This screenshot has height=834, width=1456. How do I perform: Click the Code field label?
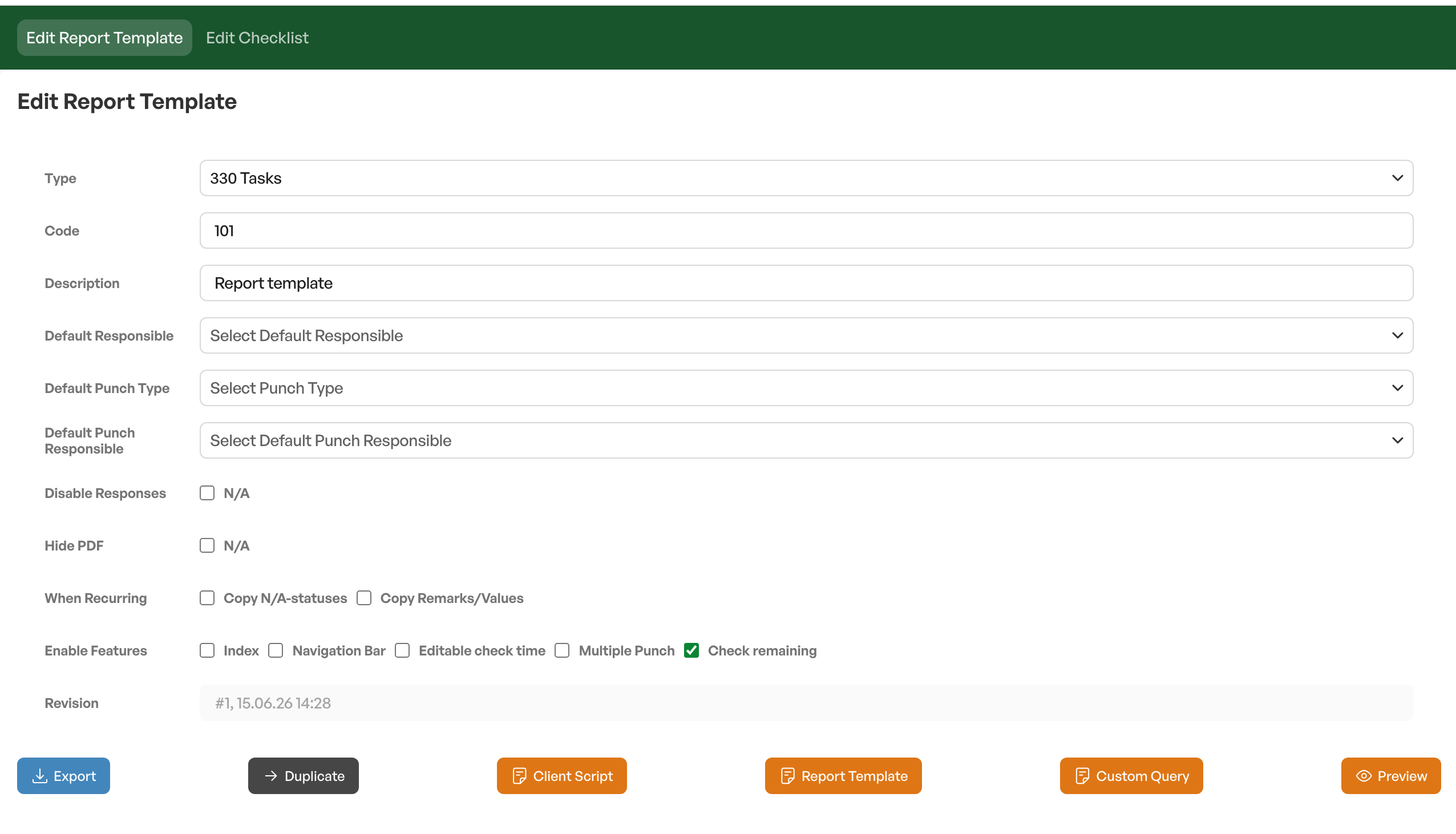tap(62, 231)
